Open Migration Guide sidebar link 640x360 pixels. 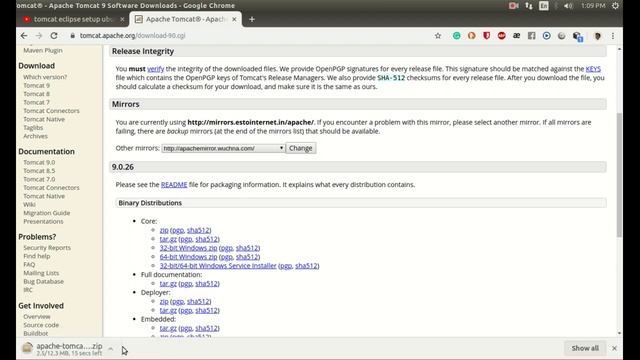point(47,213)
